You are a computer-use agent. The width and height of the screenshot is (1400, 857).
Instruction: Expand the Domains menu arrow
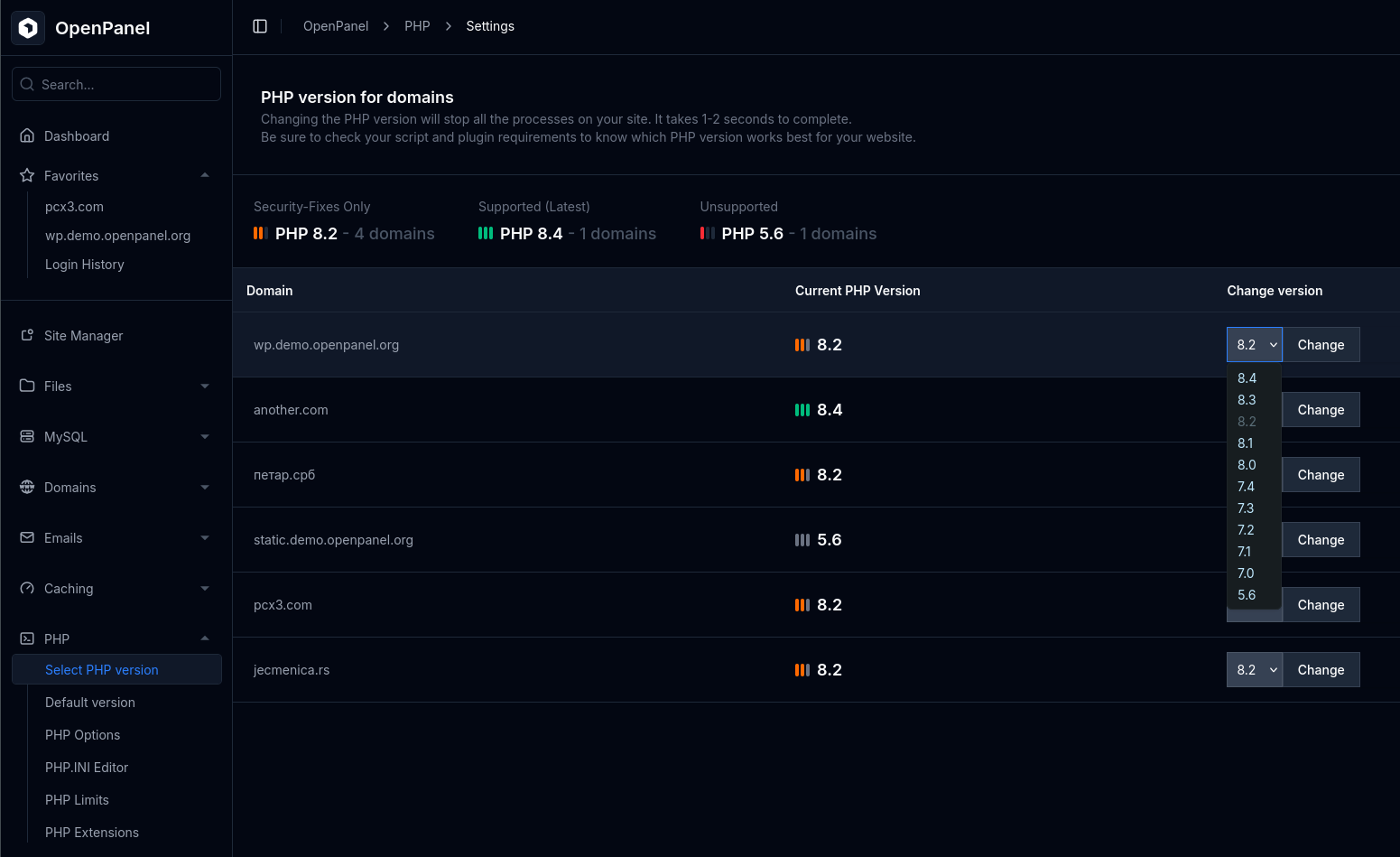(205, 487)
